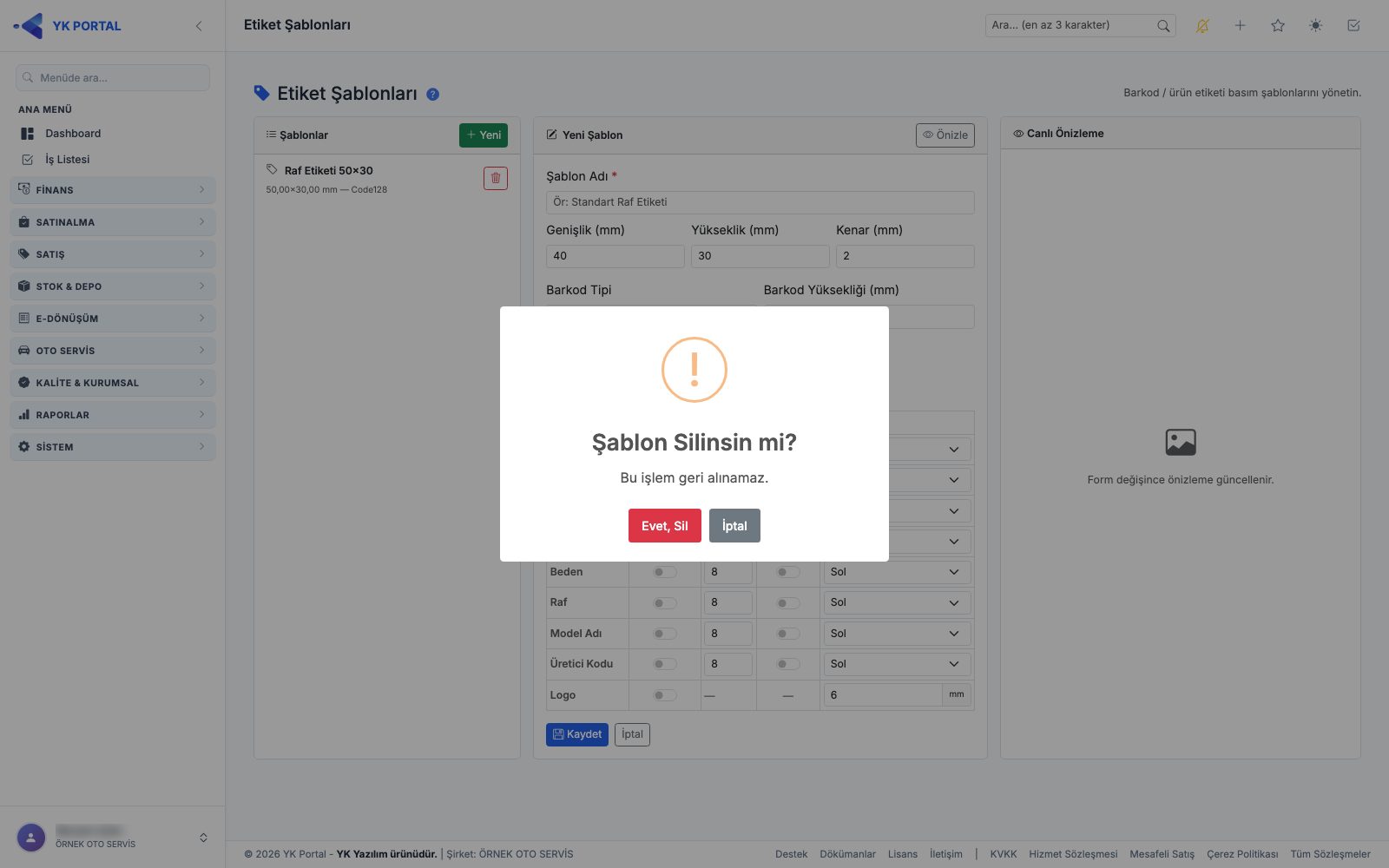
Task: Click the favorites star icon
Action: point(1278,26)
